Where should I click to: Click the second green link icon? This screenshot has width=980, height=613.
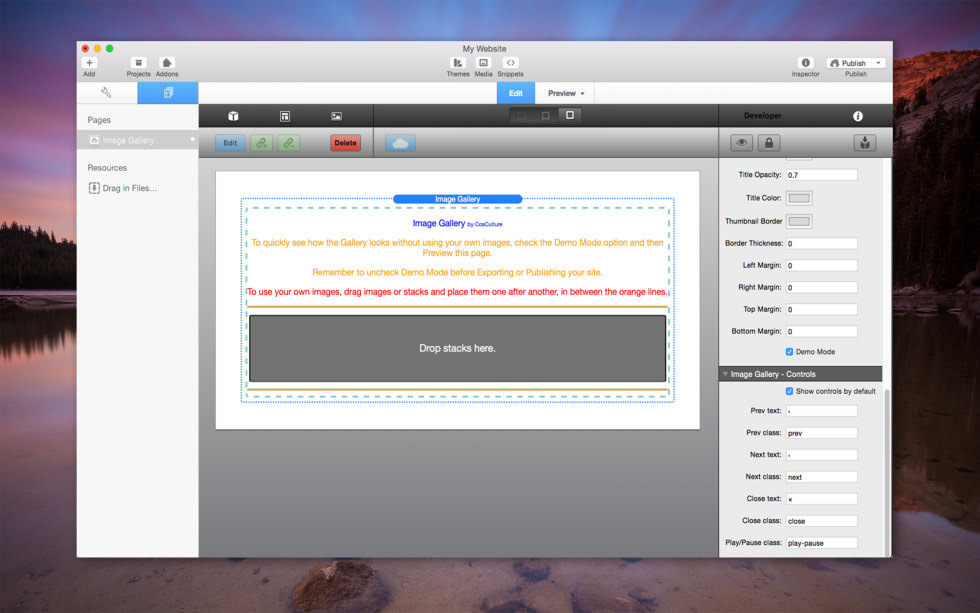point(289,143)
